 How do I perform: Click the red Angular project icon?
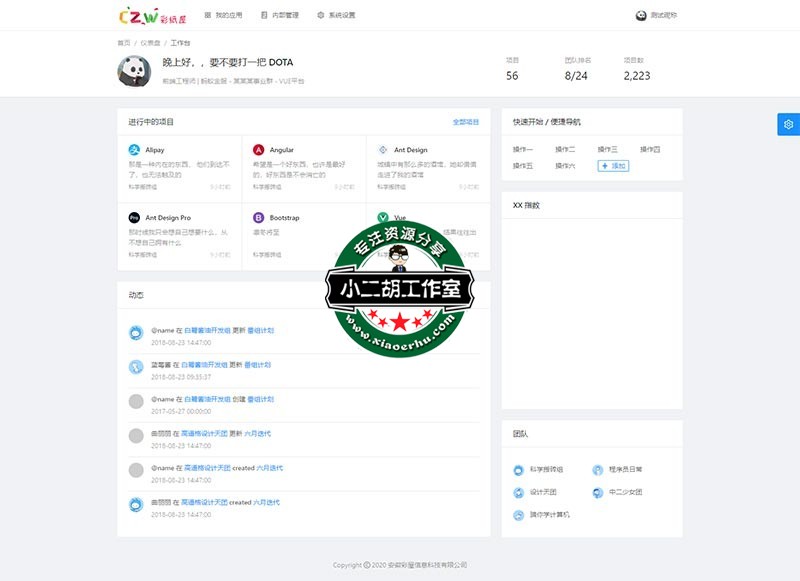click(259, 150)
